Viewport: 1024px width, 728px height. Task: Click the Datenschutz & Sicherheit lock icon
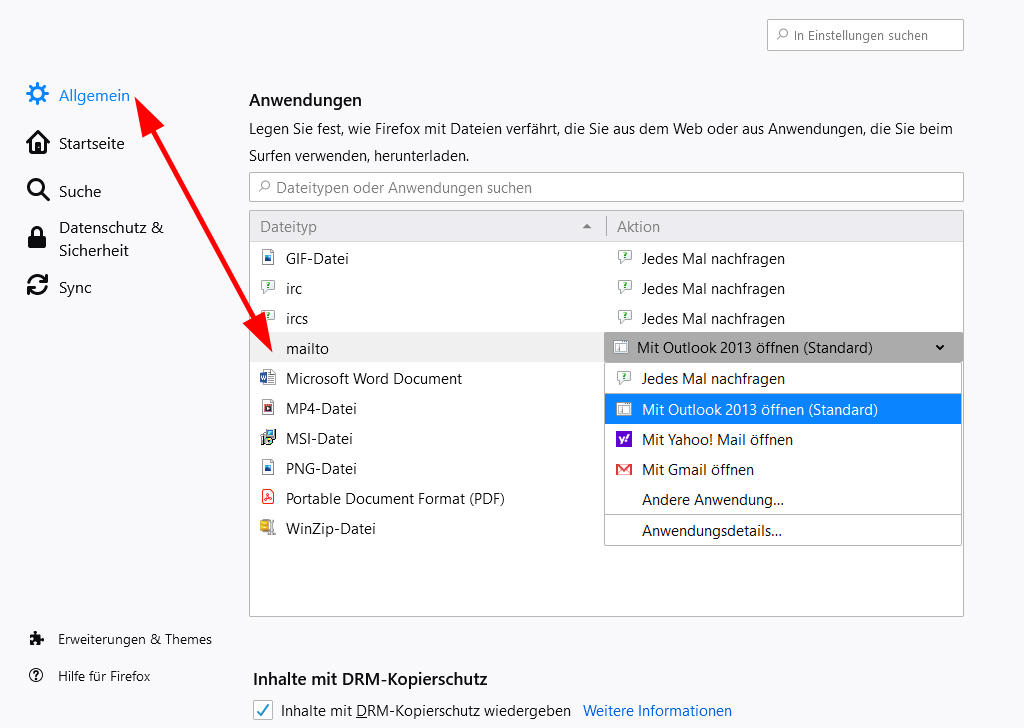(x=37, y=238)
